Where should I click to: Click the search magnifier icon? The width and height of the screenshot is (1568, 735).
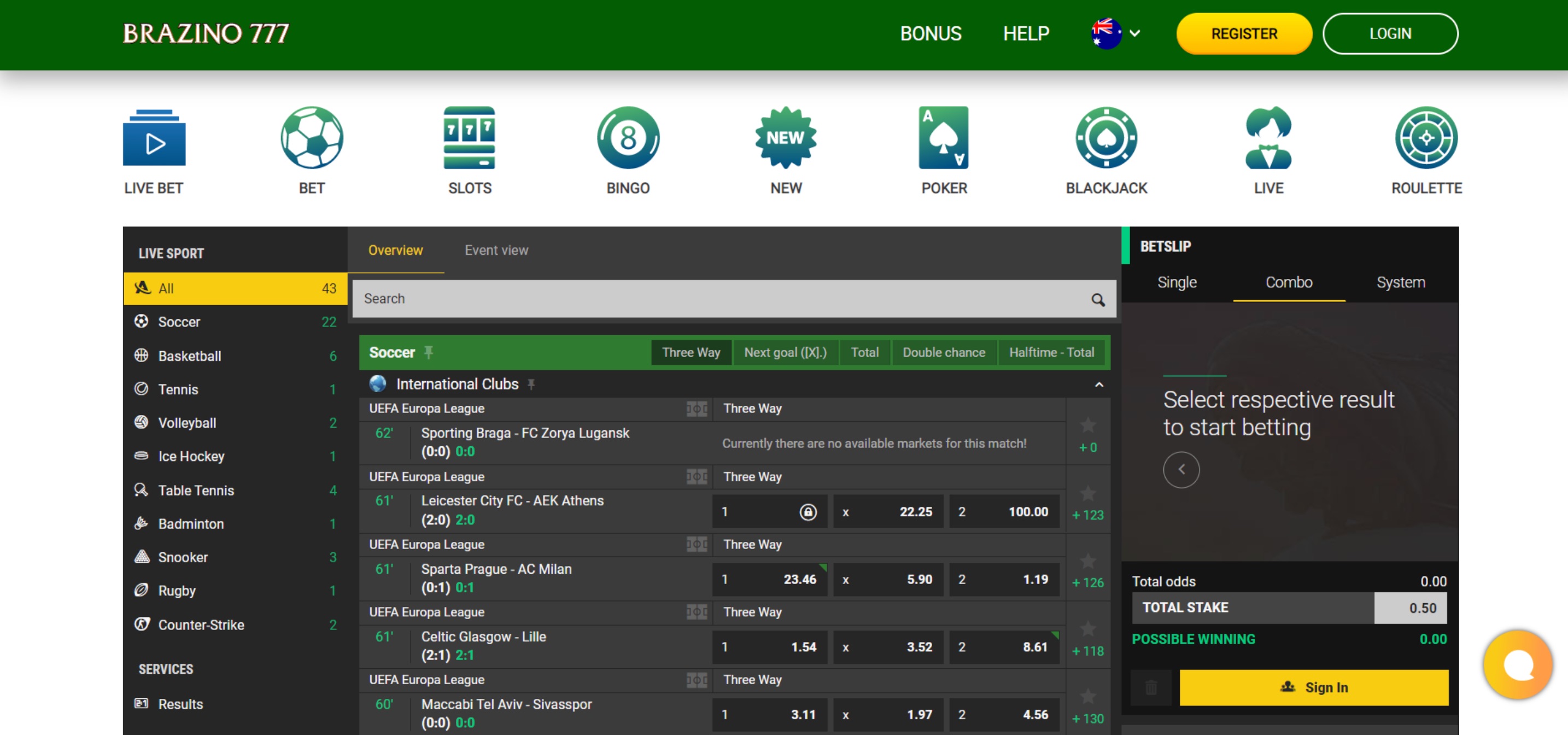1097,300
